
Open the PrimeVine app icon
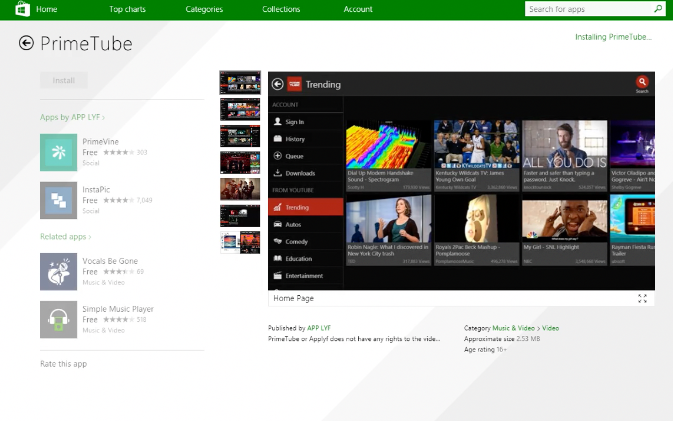58,152
